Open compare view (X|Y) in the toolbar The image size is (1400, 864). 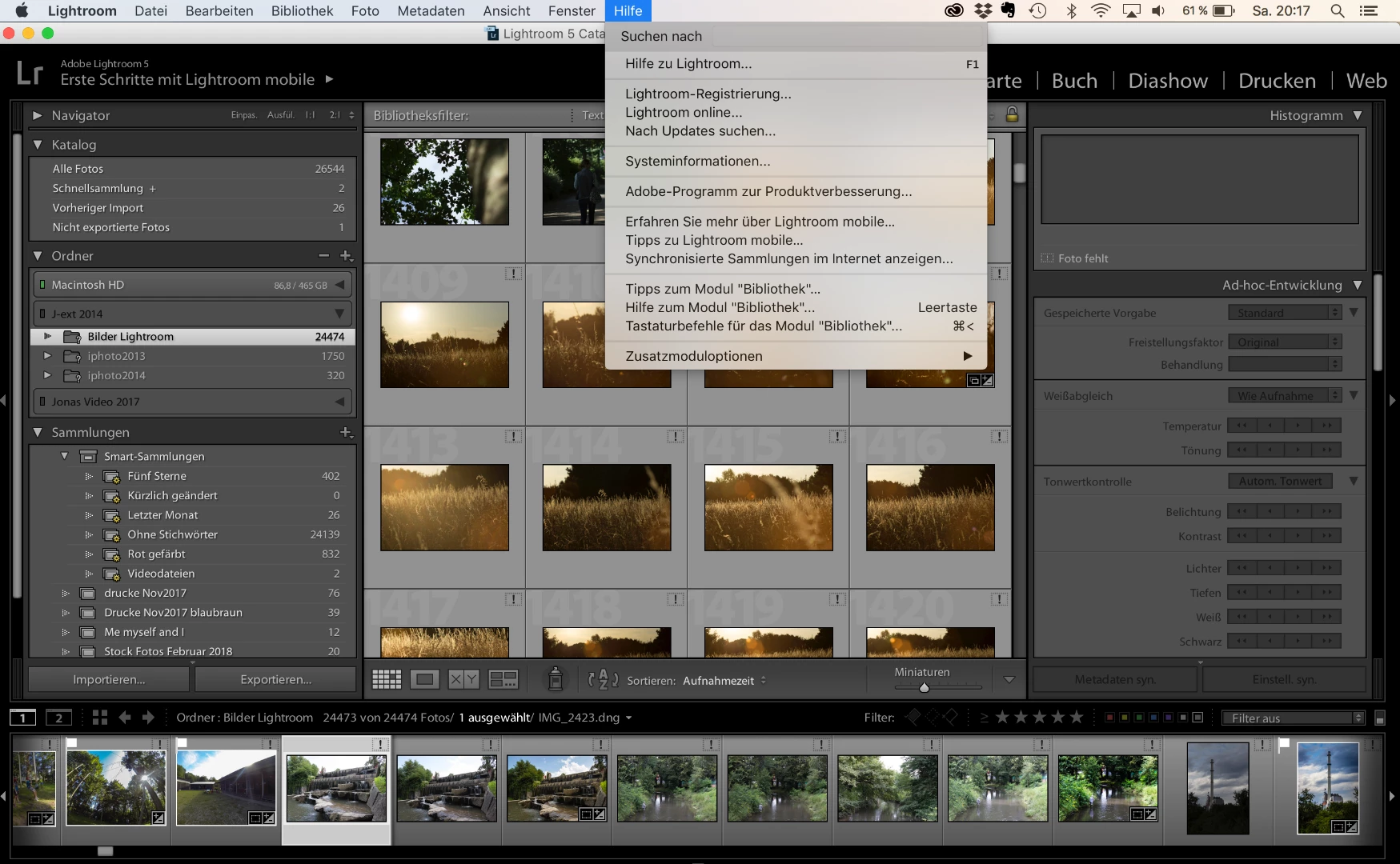(463, 680)
